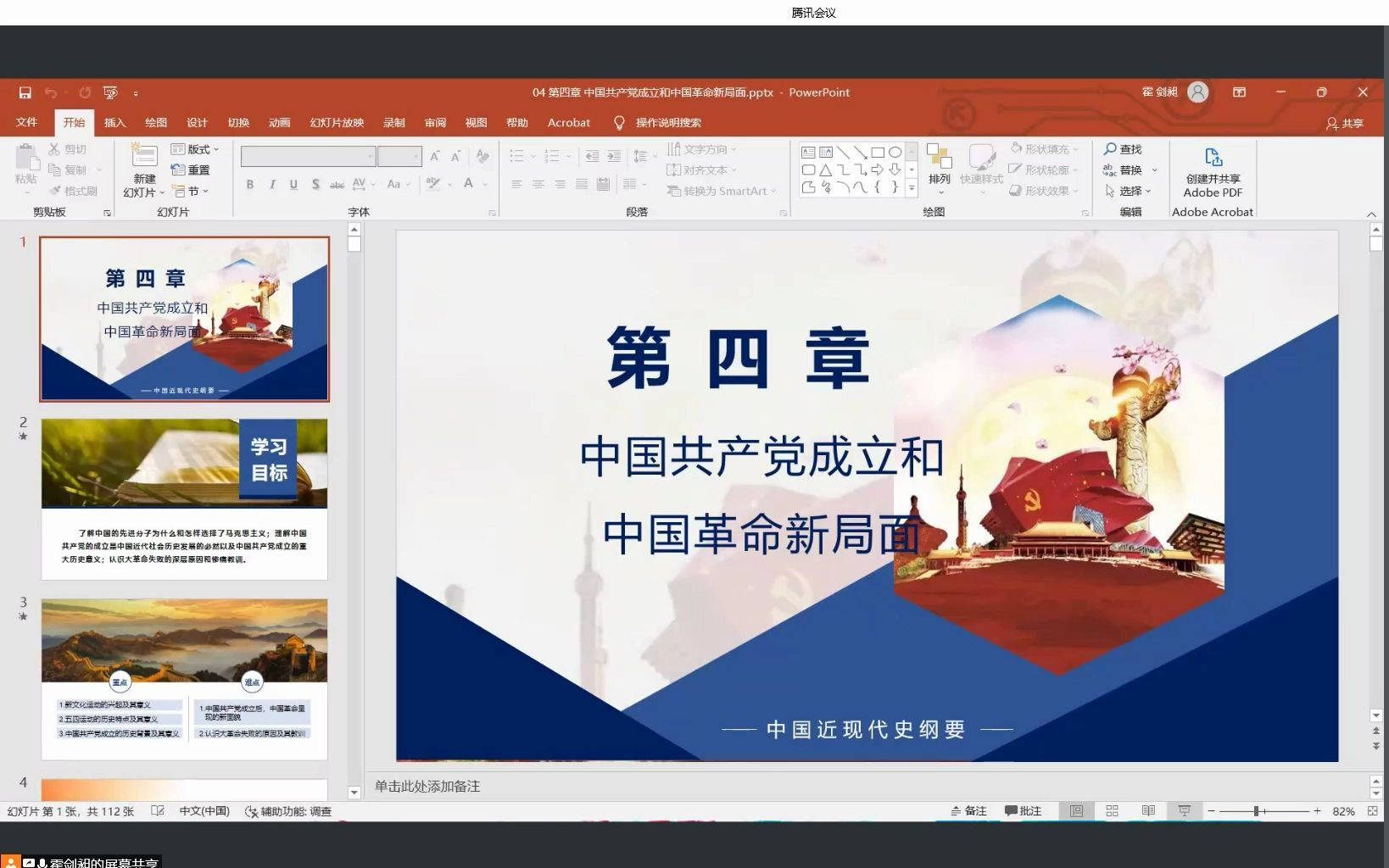Click the zoom slider in status bar
Screen dimensions: 1389x868
coord(1263,811)
